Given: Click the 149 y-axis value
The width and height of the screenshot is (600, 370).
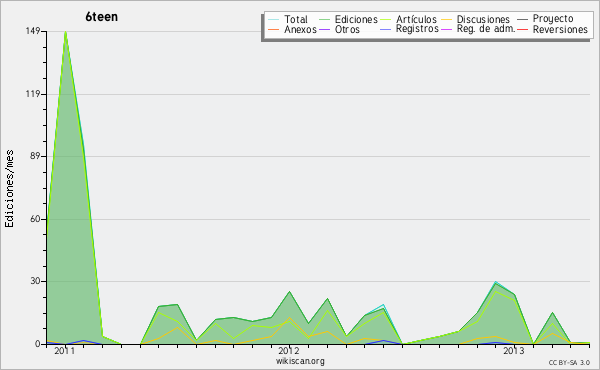Looking at the screenshot, I should tap(33, 31).
